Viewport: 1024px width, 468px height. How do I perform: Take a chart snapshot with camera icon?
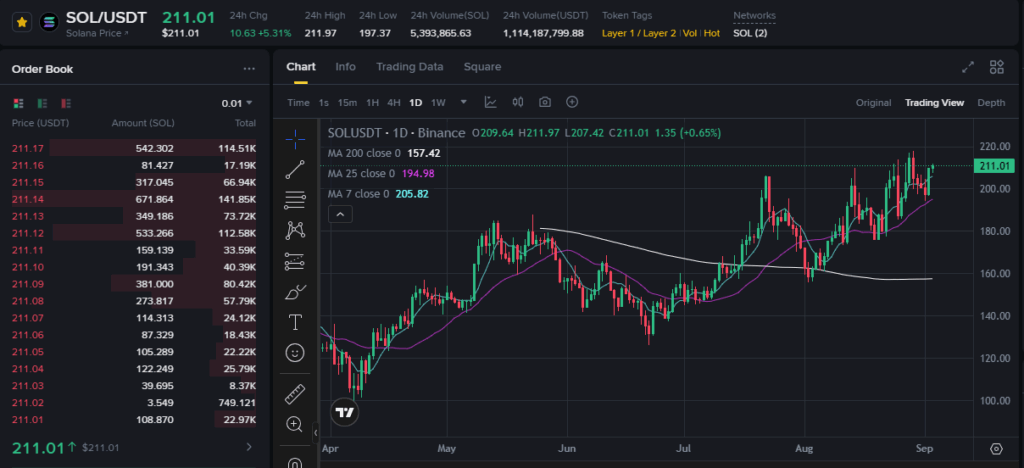[545, 102]
